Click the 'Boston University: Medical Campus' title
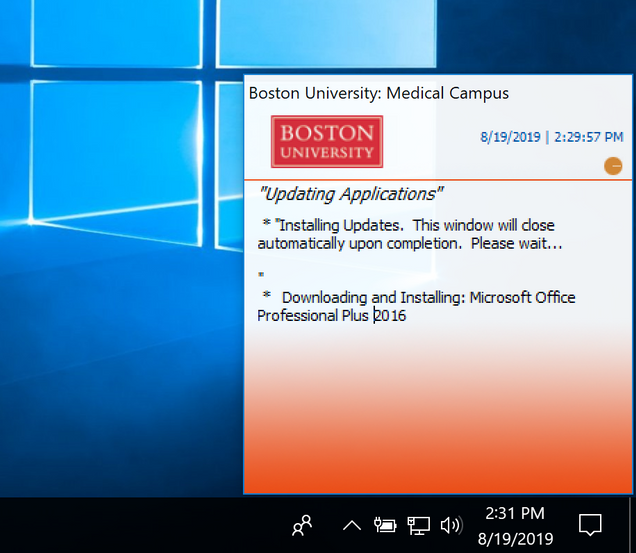 tap(378, 93)
